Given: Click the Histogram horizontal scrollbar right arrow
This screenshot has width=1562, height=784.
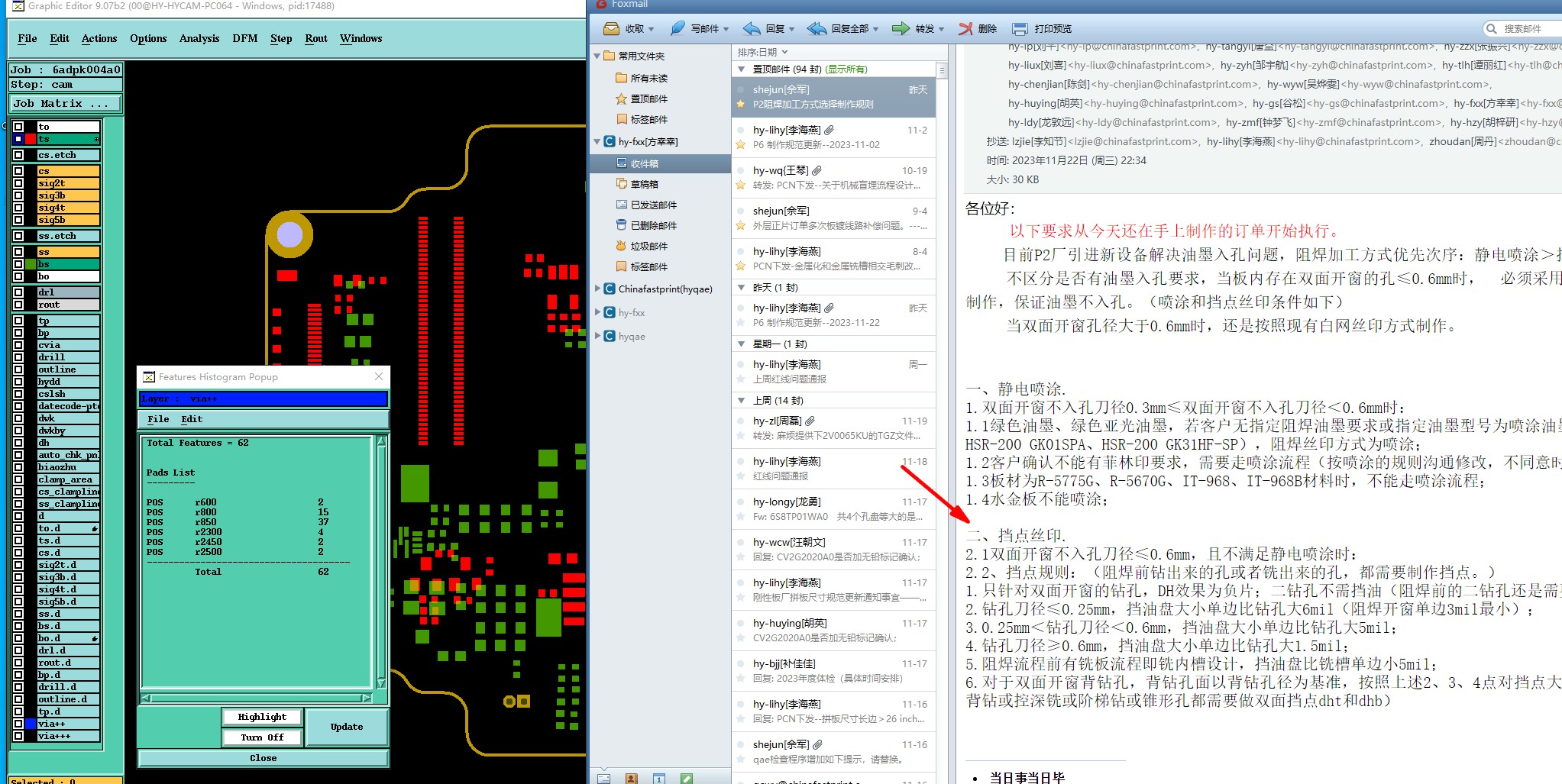Looking at the screenshot, I should tap(367, 698).
